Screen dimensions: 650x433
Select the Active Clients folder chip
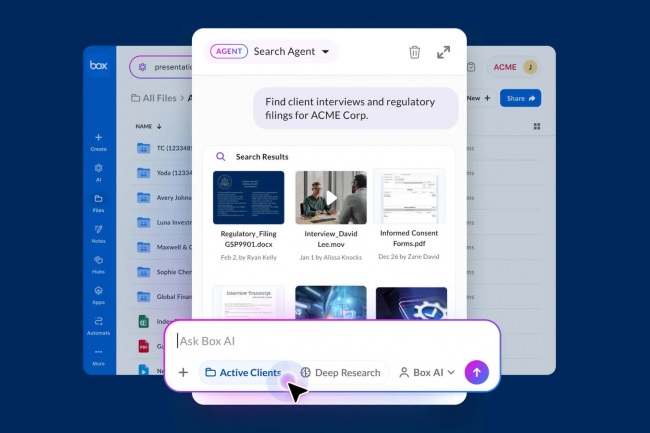[x=243, y=373]
